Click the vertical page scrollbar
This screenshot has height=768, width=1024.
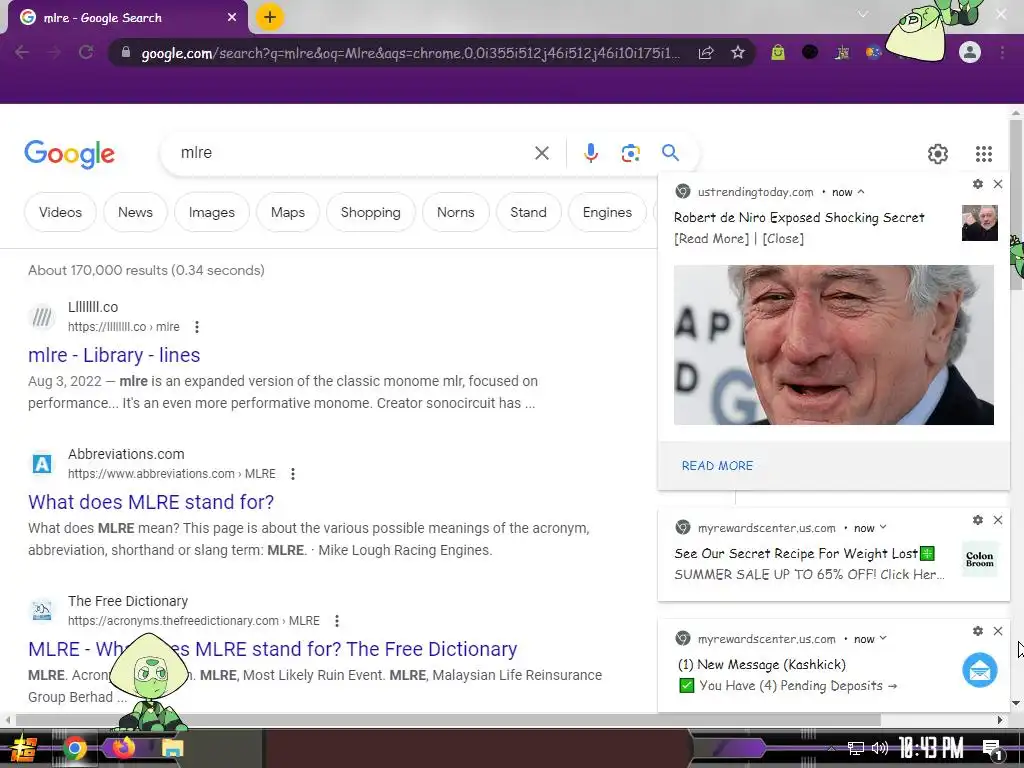[x=1016, y=204]
